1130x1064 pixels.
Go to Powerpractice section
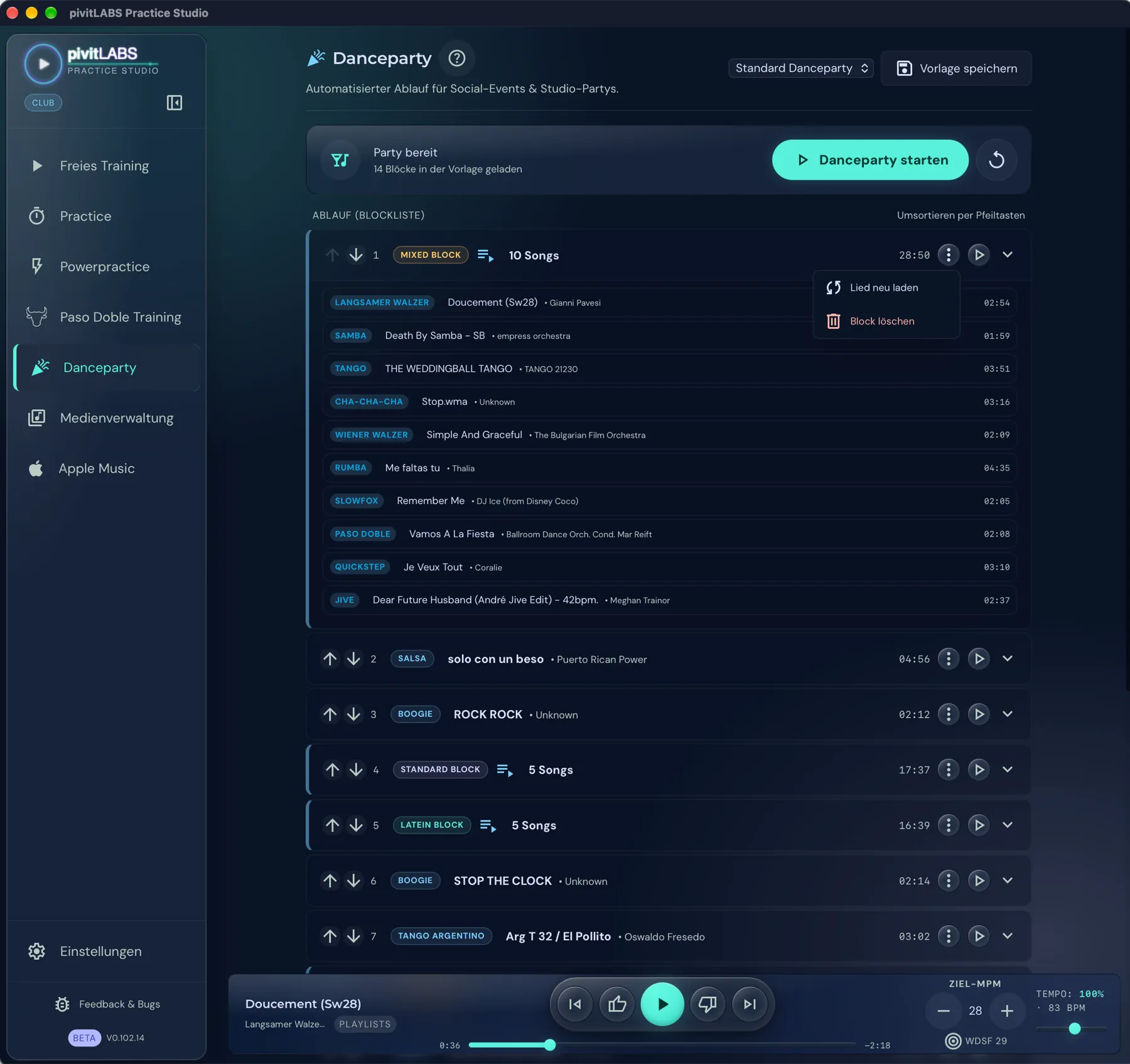(x=107, y=267)
